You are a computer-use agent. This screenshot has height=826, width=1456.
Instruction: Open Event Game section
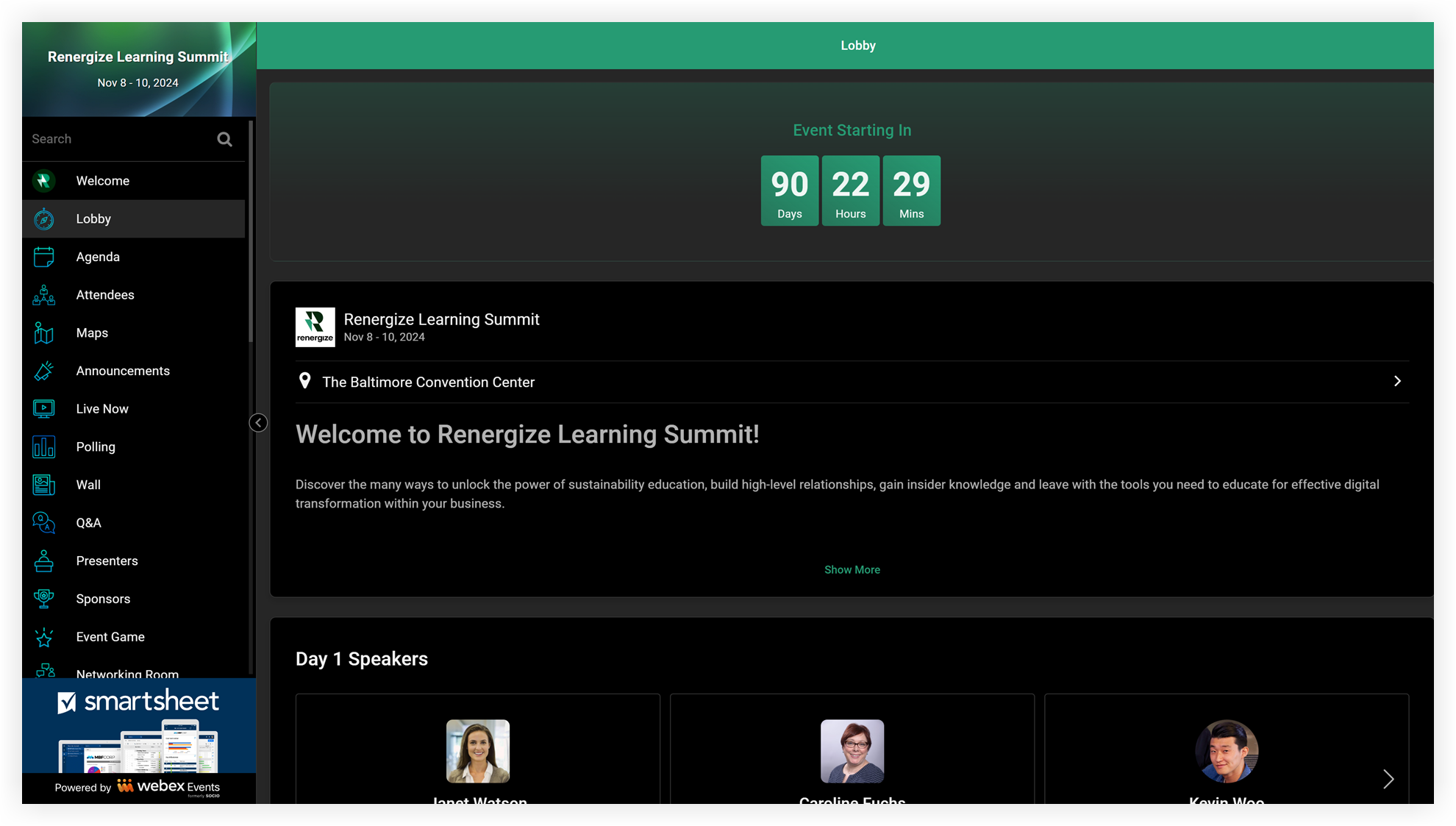coord(134,637)
